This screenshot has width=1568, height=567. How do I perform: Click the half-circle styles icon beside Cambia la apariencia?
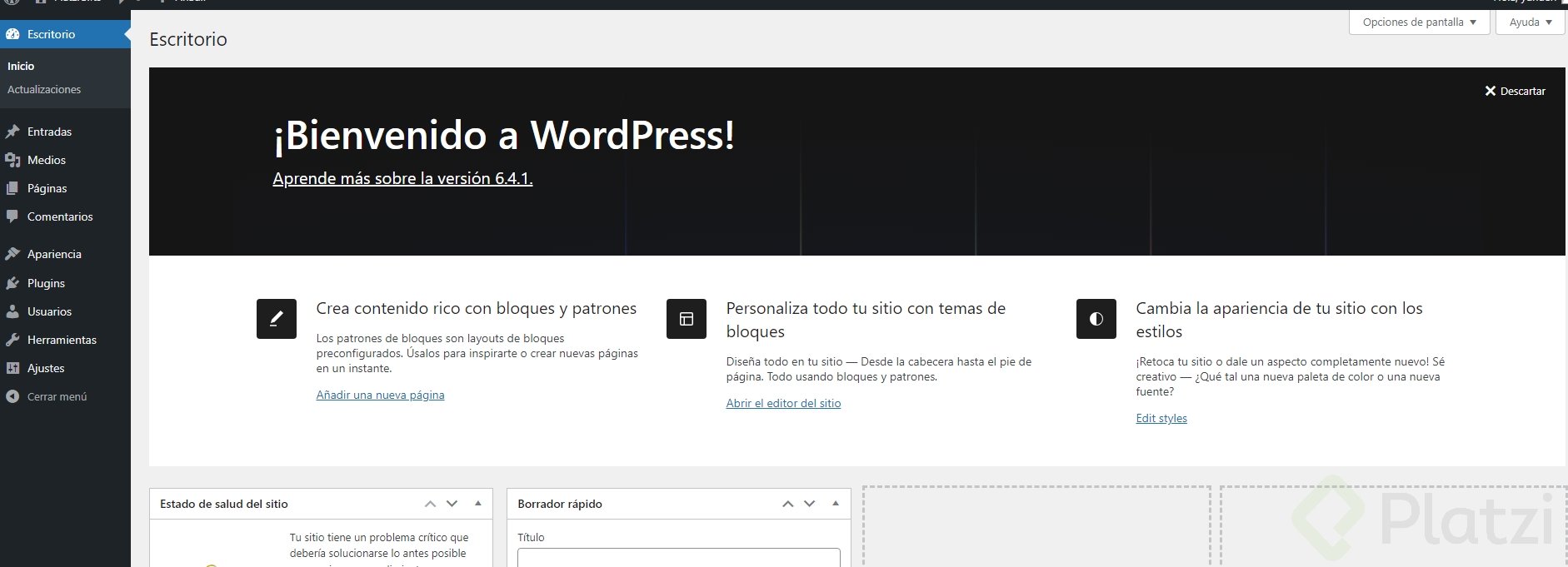coord(1096,319)
